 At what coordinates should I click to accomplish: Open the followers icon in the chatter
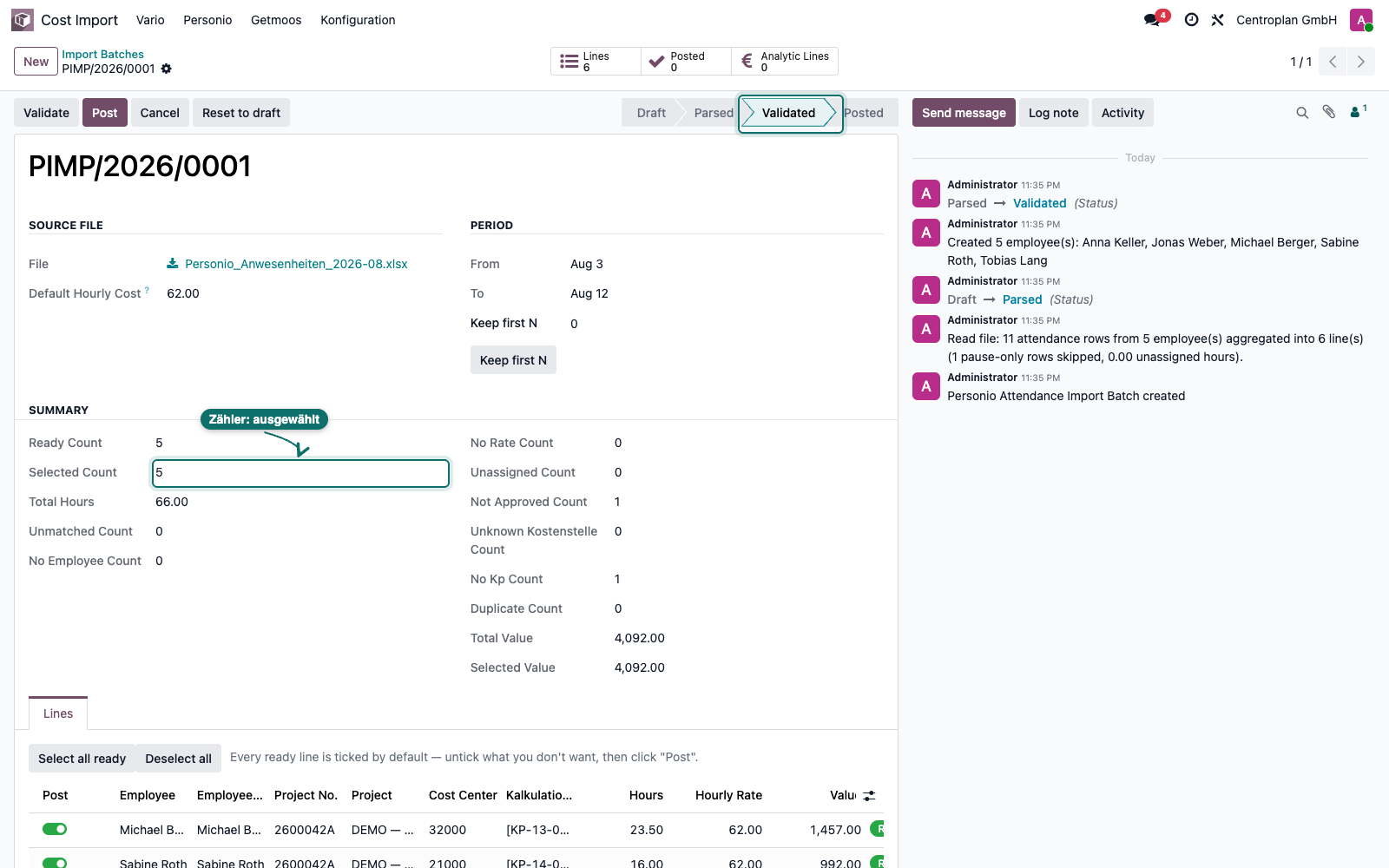[1358, 112]
